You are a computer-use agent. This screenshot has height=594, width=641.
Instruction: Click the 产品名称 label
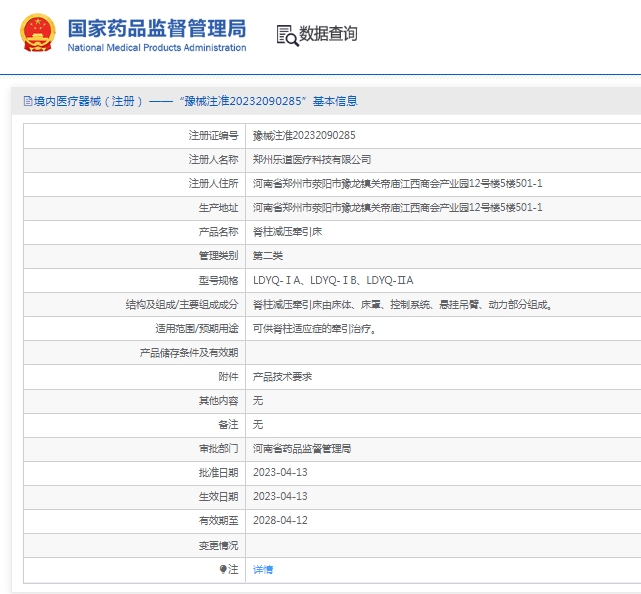pos(218,232)
